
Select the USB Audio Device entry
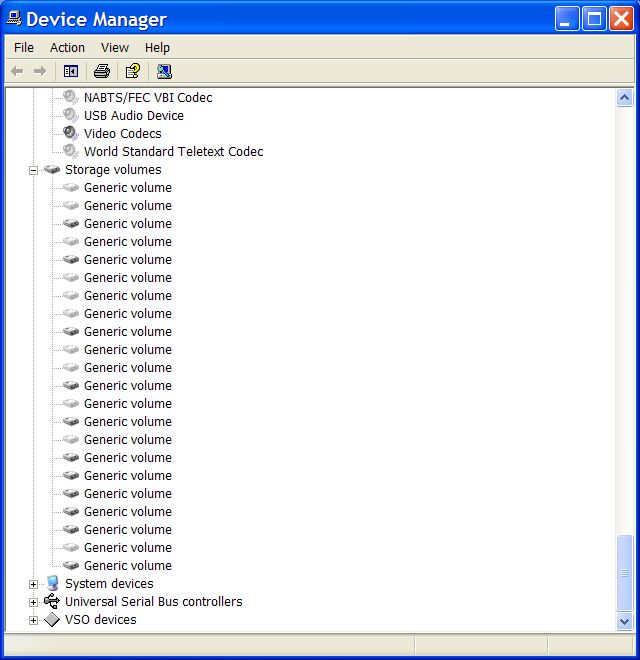point(134,115)
